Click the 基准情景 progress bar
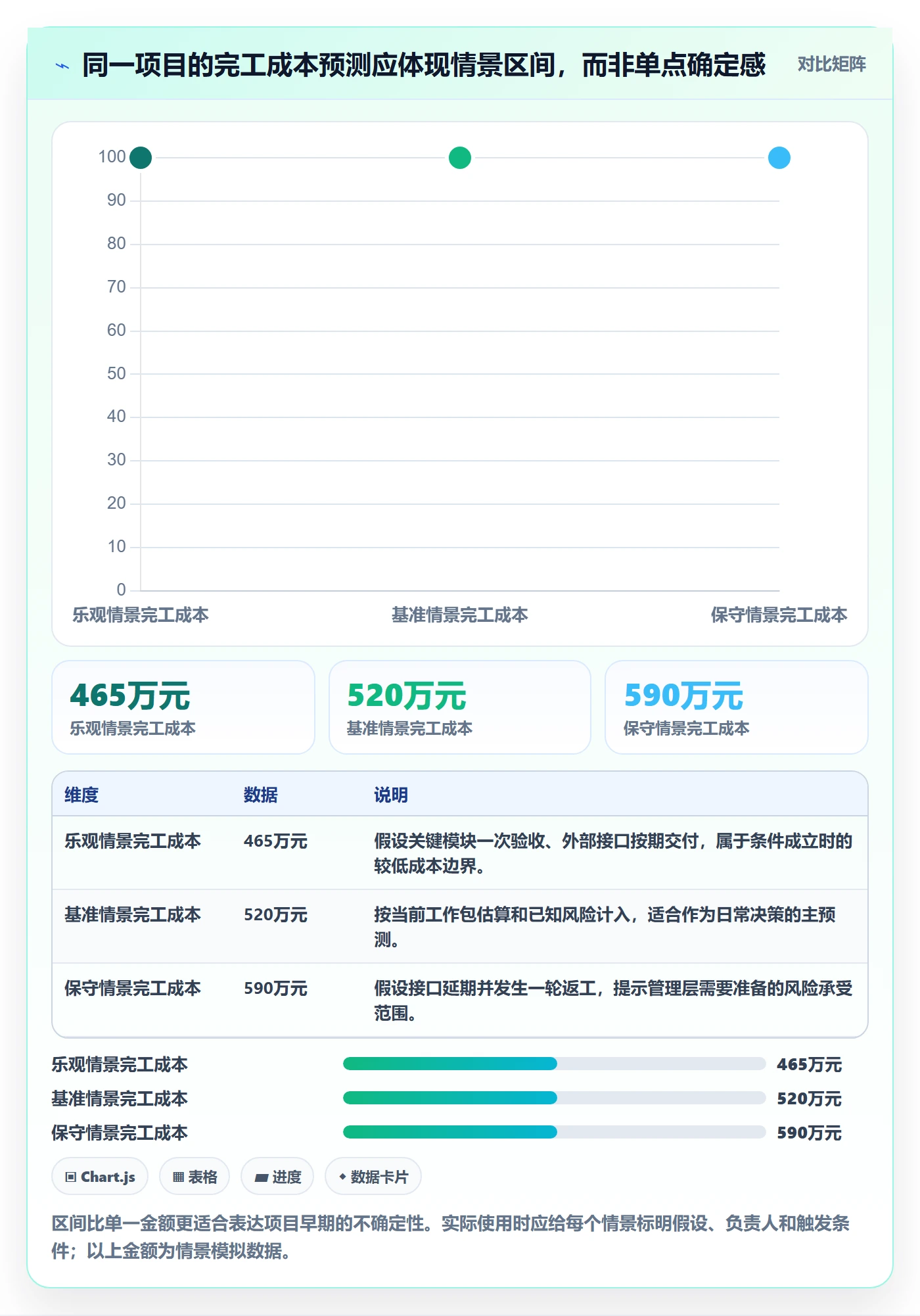Viewport: 920px width, 1316px height. point(555,1098)
